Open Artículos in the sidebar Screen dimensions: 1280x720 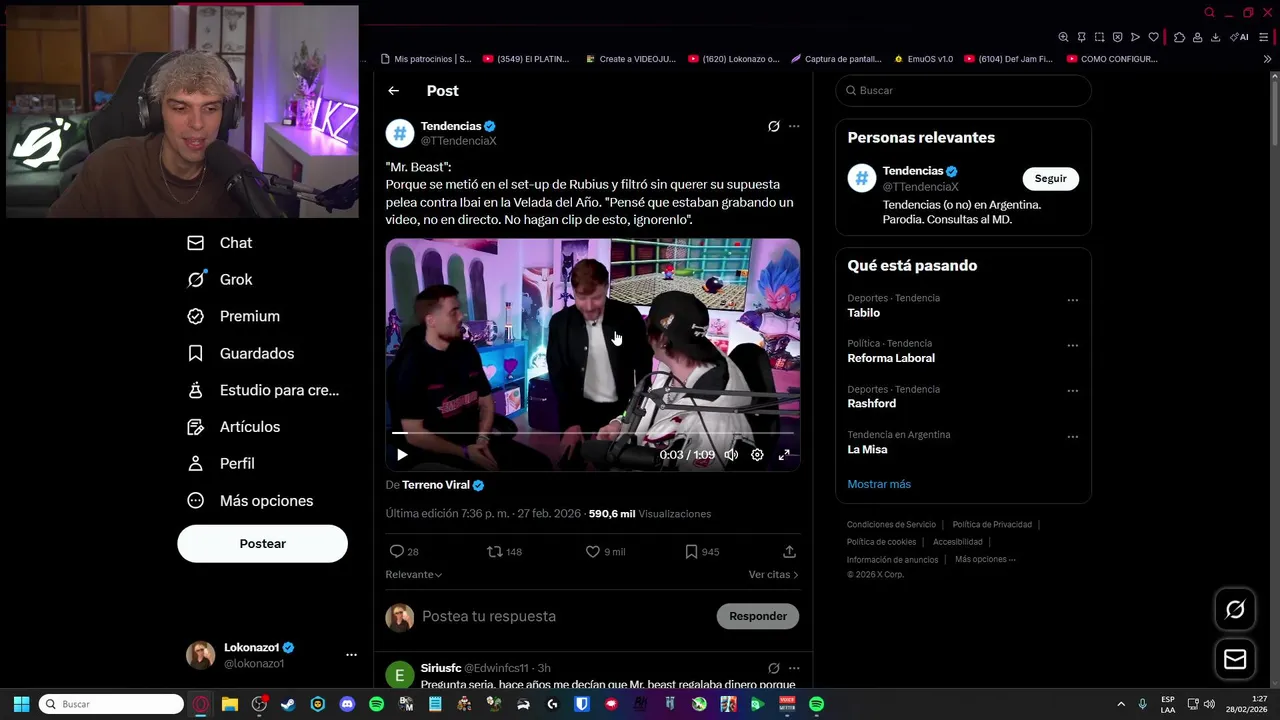pyautogui.click(x=234, y=427)
